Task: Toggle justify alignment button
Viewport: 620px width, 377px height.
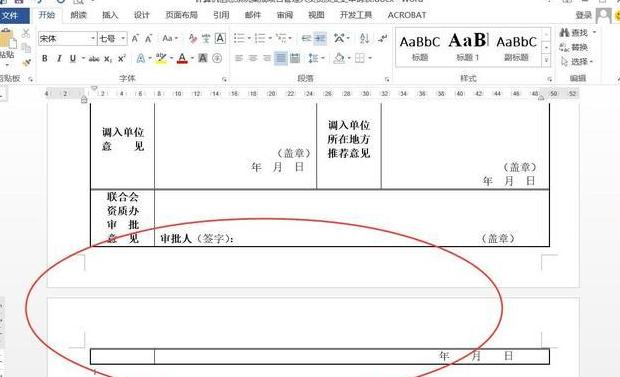Action: [281, 59]
